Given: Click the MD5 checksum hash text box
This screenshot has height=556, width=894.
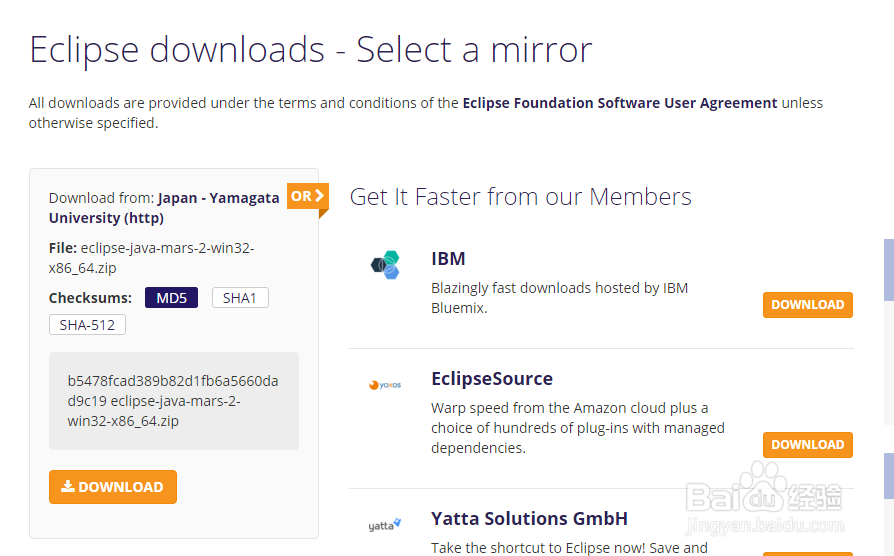Looking at the screenshot, I should 173,400.
